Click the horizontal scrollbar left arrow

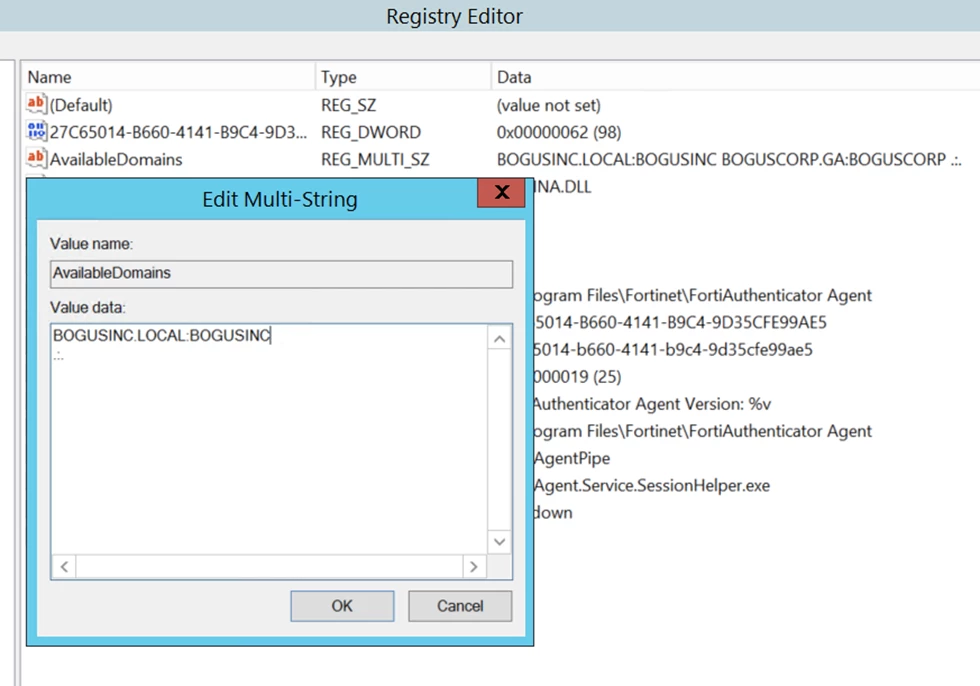(64, 567)
